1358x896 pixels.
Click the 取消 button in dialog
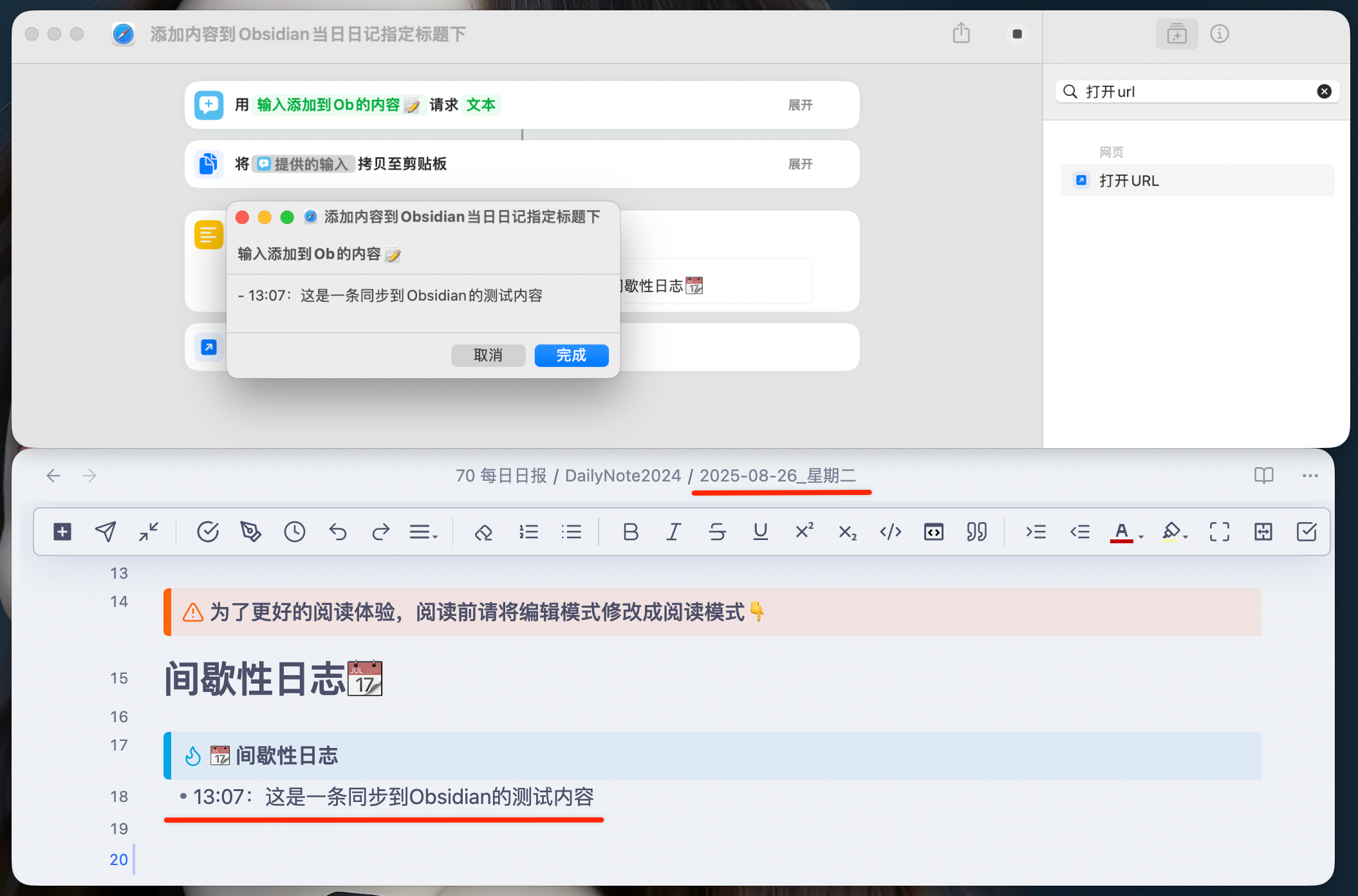pos(488,355)
